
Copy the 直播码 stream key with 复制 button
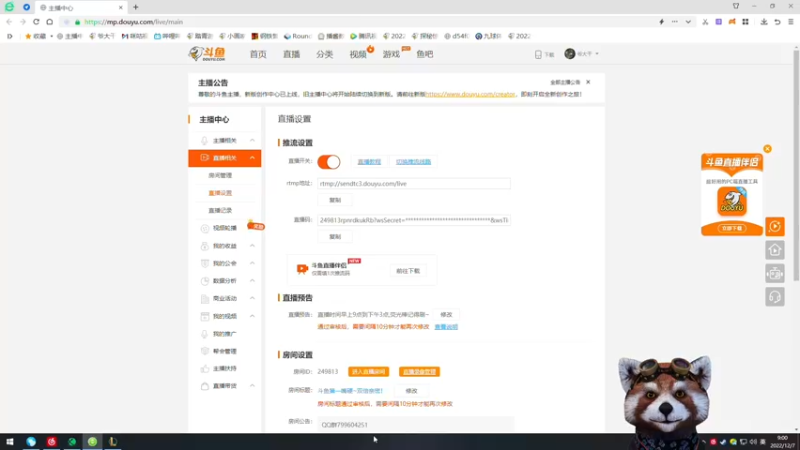pyautogui.click(x=335, y=237)
